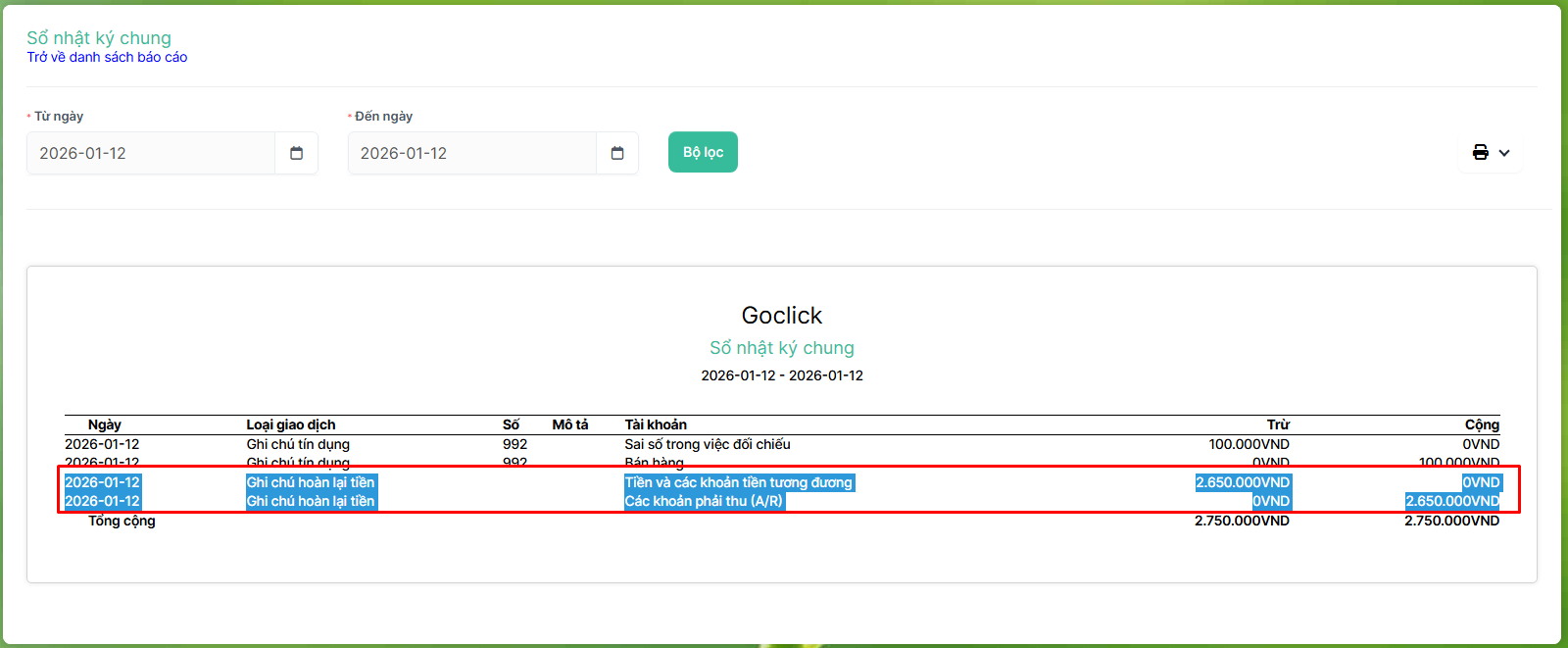Open the Từ ngày calendar picker icon
This screenshot has width=1568, height=648.
pyautogui.click(x=296, y=153)
